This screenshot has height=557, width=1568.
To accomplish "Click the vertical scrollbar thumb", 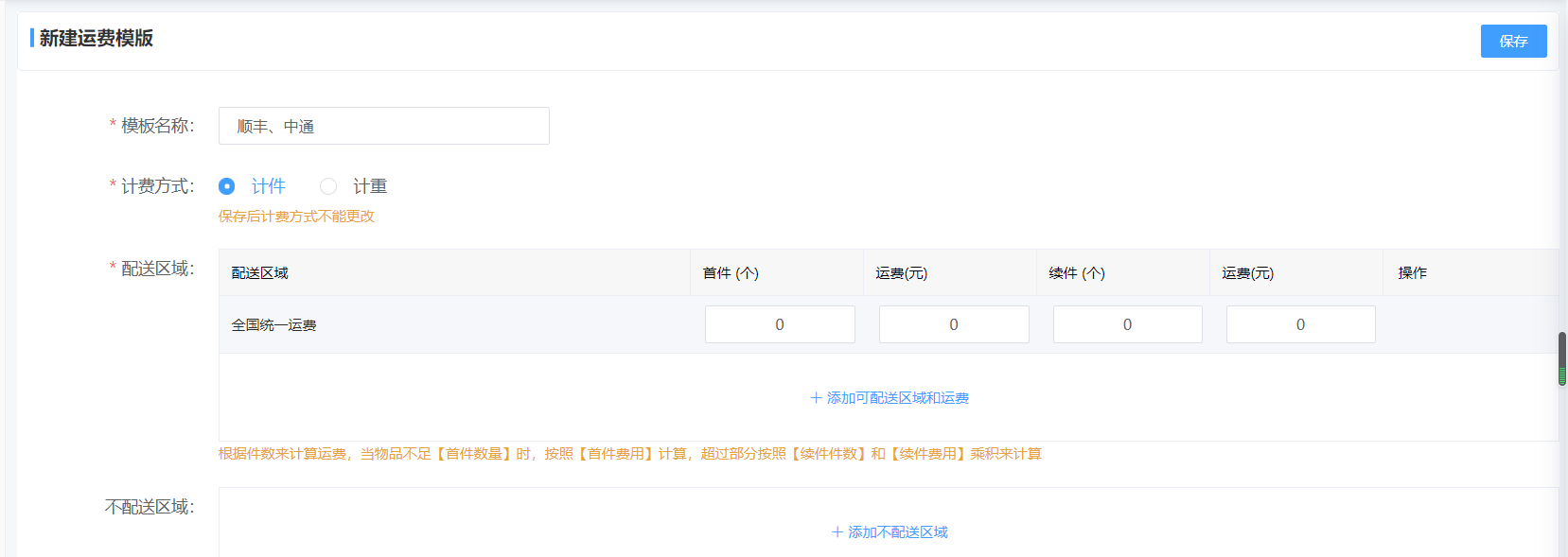I will (x=1561, y=358).
